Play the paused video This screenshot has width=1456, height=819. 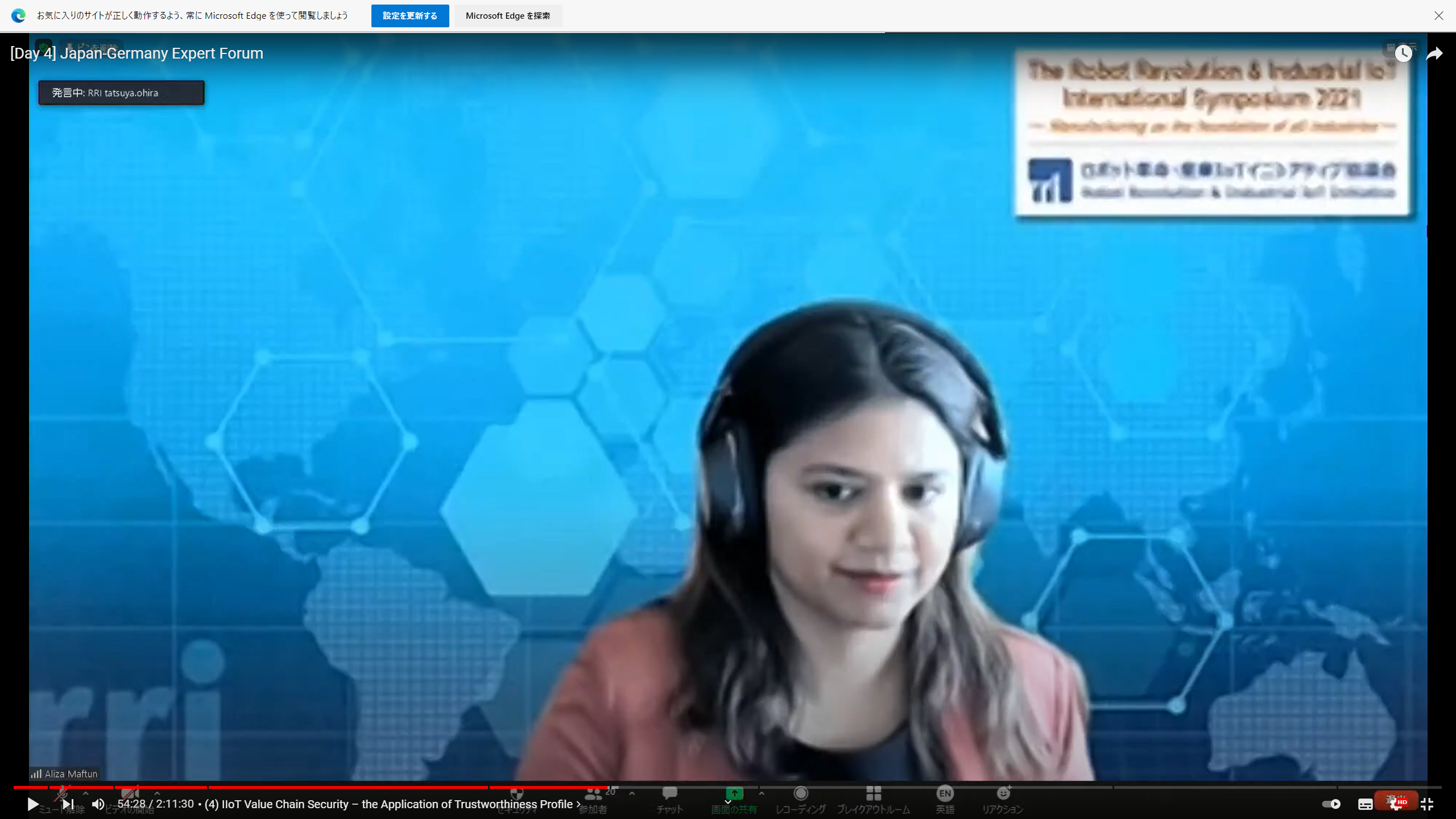point(32,804)
